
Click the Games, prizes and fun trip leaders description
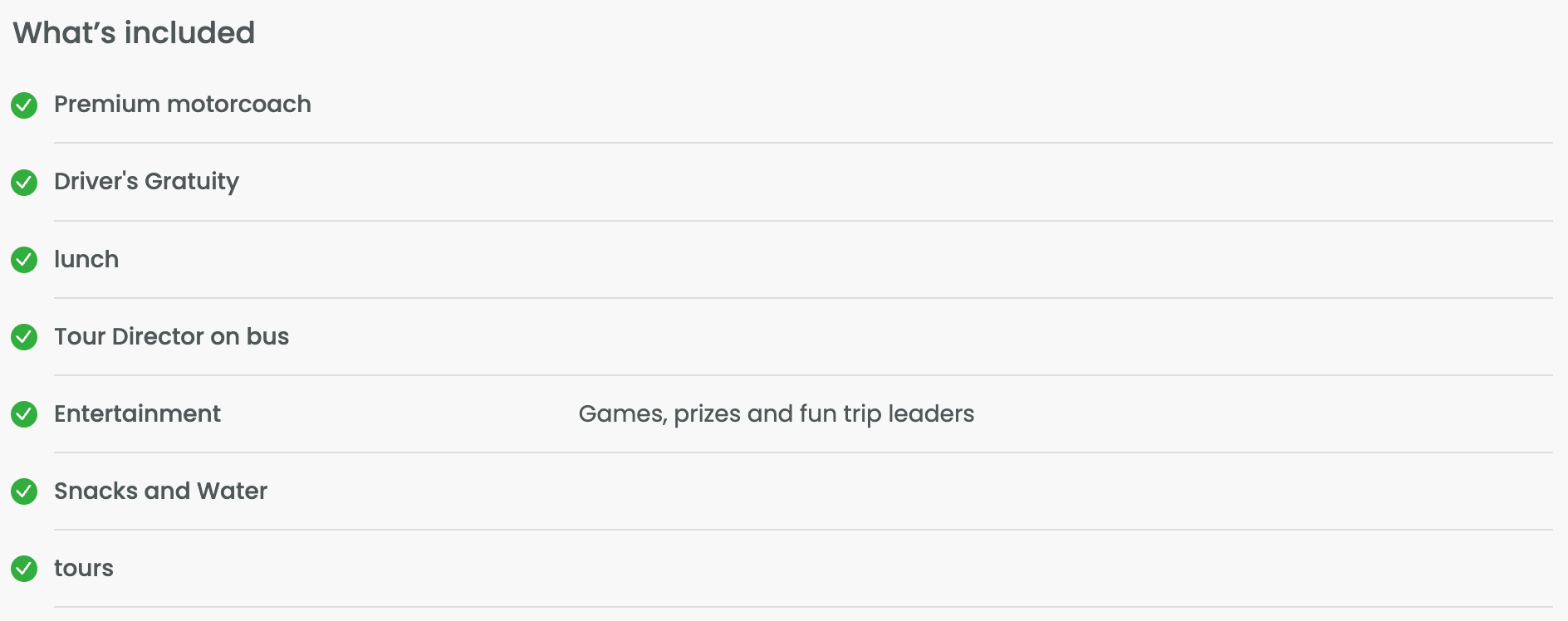(777, 414)
